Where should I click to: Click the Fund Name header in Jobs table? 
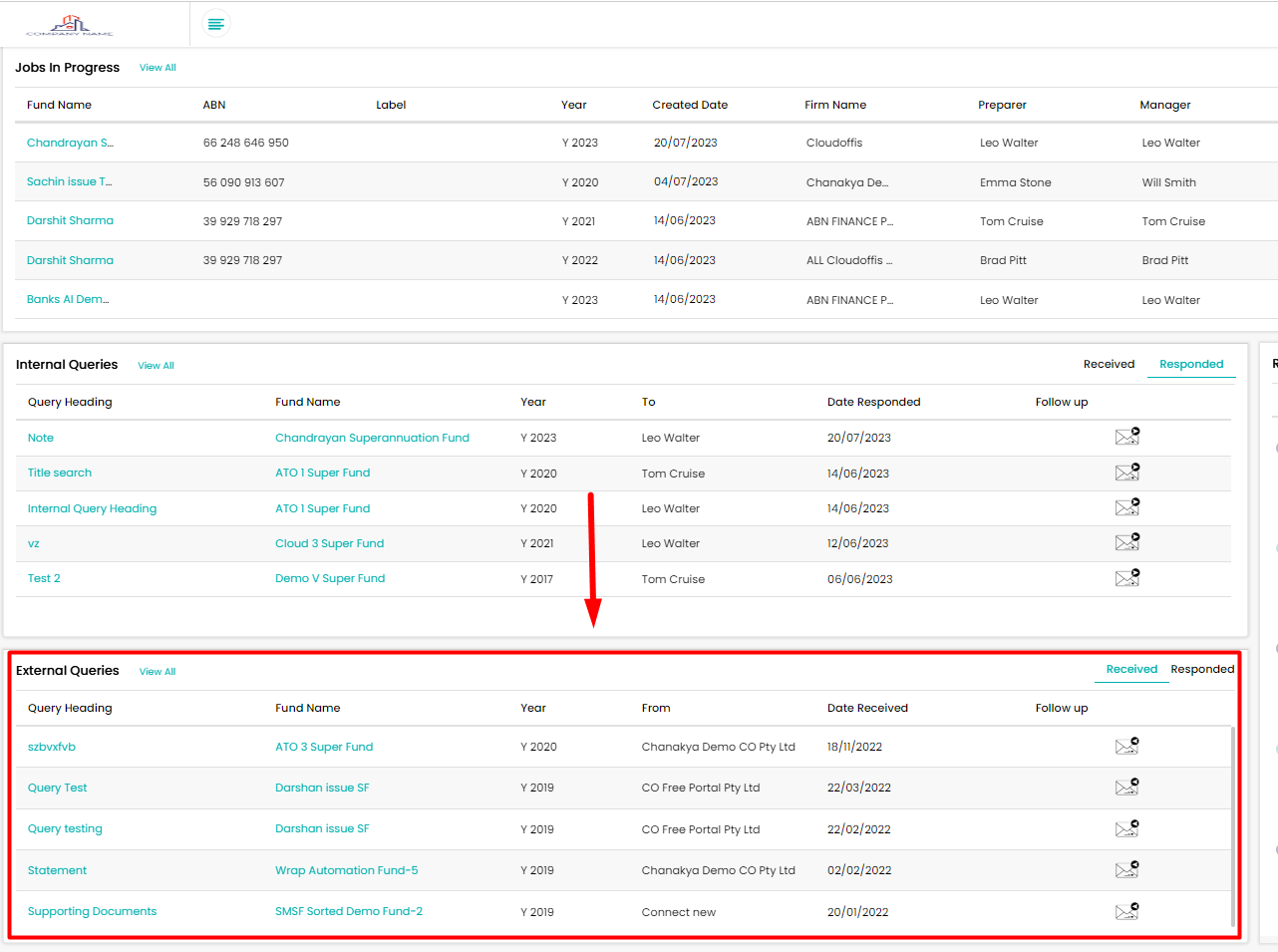coord(59,105)
